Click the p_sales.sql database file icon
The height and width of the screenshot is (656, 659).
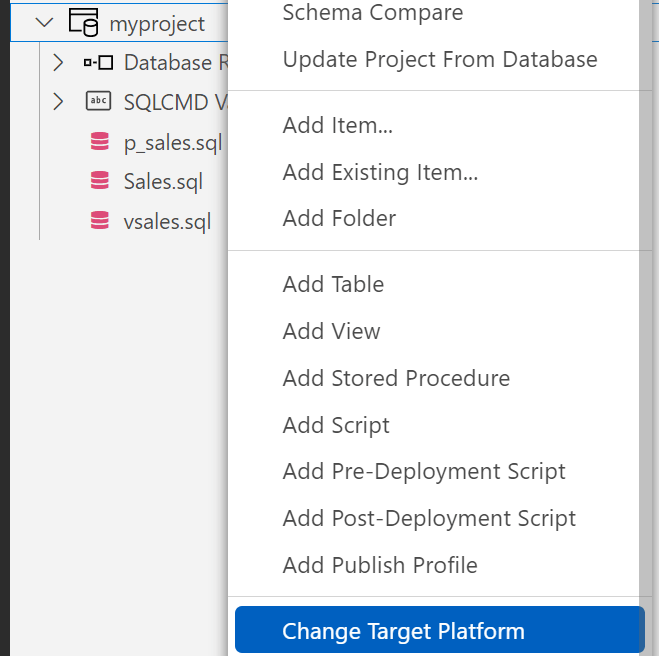(x=99, y=142)
